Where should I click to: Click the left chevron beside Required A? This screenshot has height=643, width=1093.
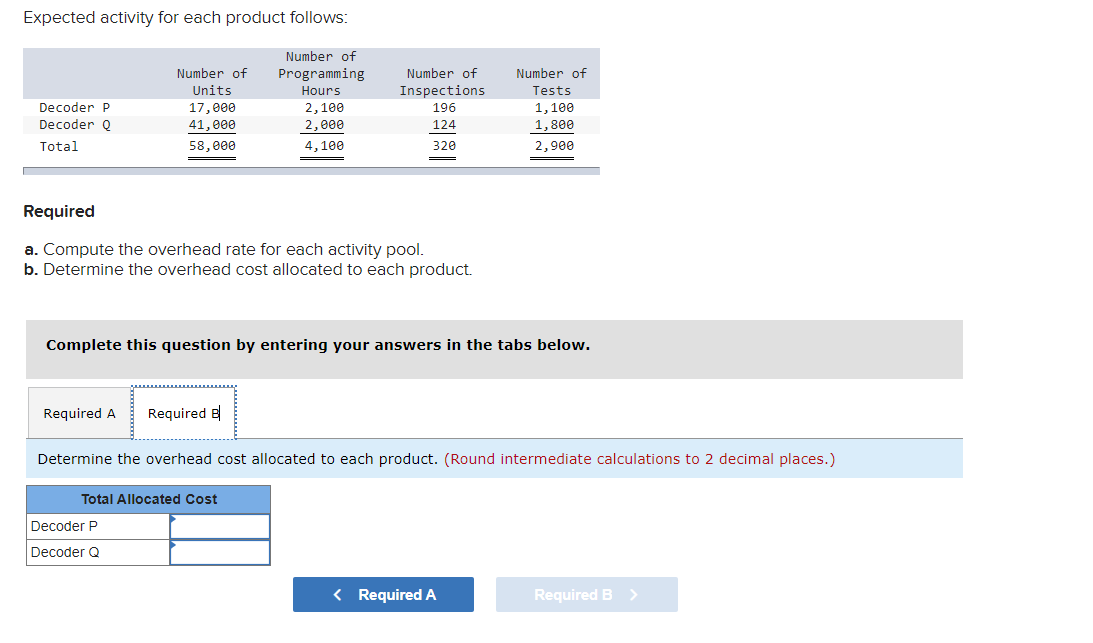point(336,594)
